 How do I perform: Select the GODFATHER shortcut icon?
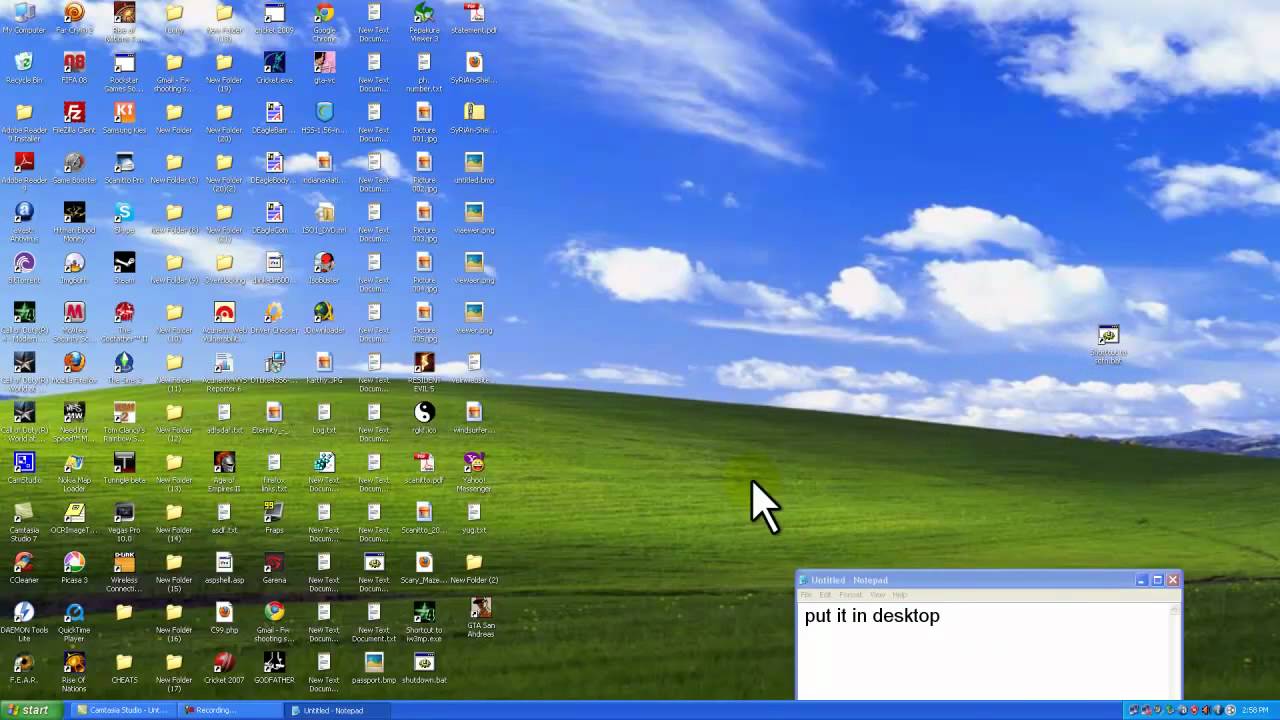(274, 669)
